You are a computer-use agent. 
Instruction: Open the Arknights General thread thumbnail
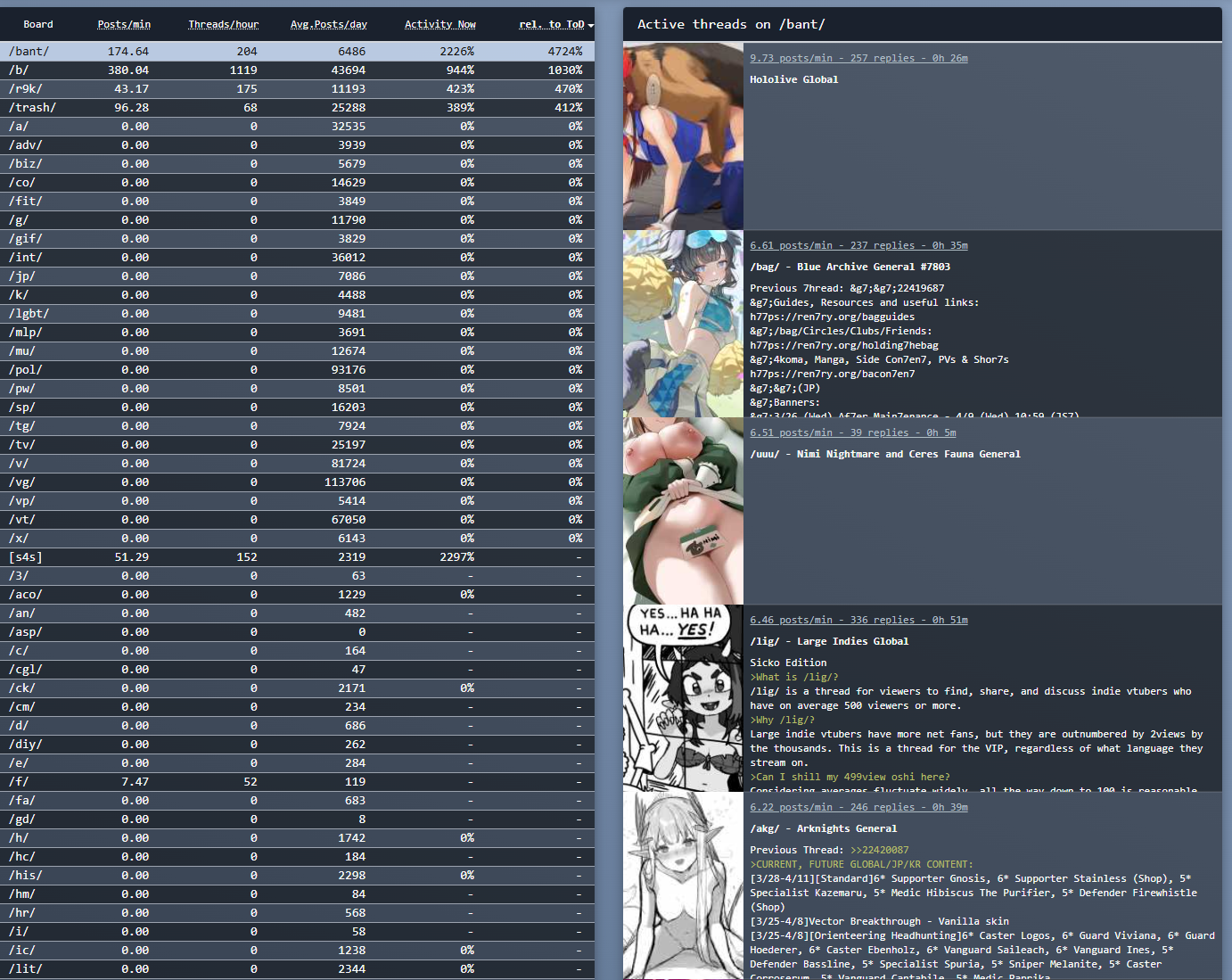pyautogui.click(x=683, y=885)
